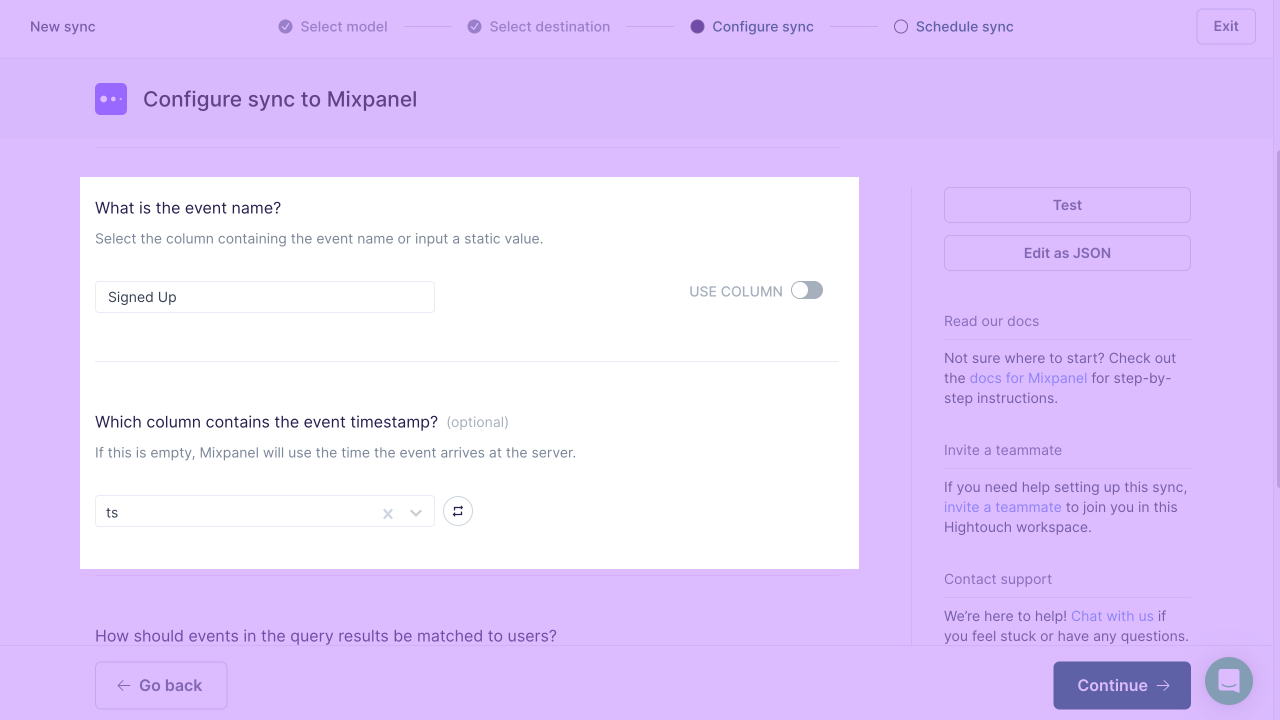Viewport: 1280px width, 720px height.
Task: Open the chat support bubble
Action: [x=1229, y=681]
